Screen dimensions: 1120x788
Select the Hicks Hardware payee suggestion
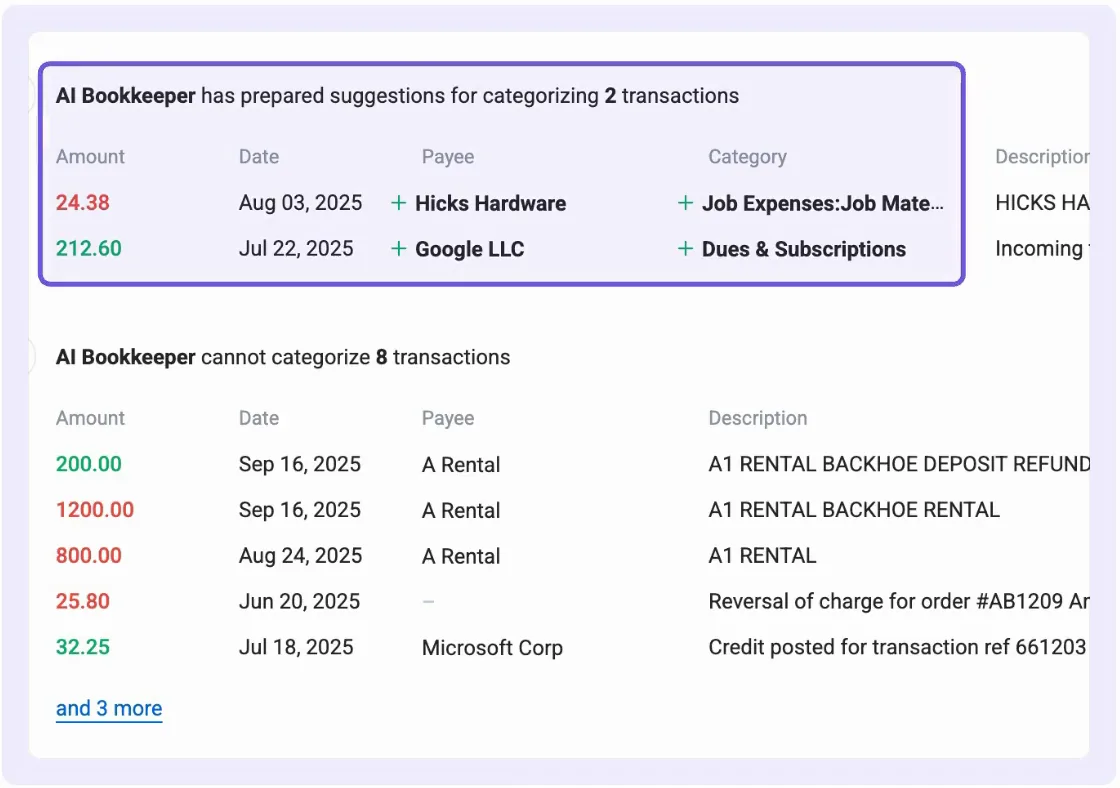tap(491, 204)
